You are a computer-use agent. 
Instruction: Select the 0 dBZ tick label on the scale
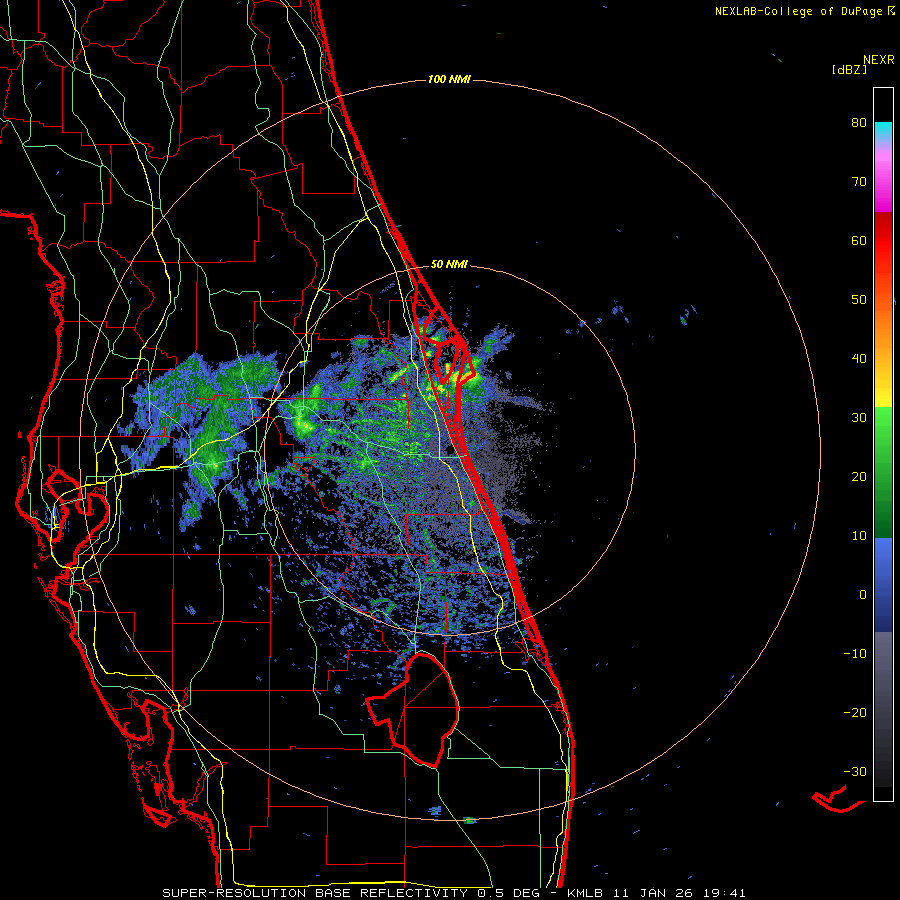[863, 595]
